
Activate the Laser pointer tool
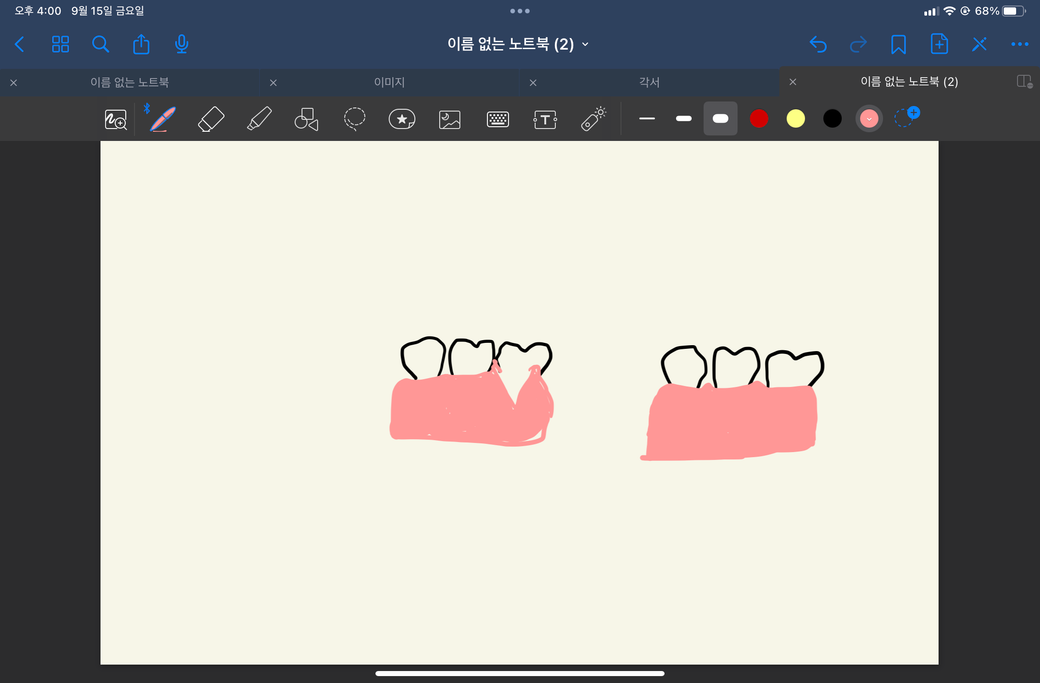pyautogui.click(x=593, y=119)
